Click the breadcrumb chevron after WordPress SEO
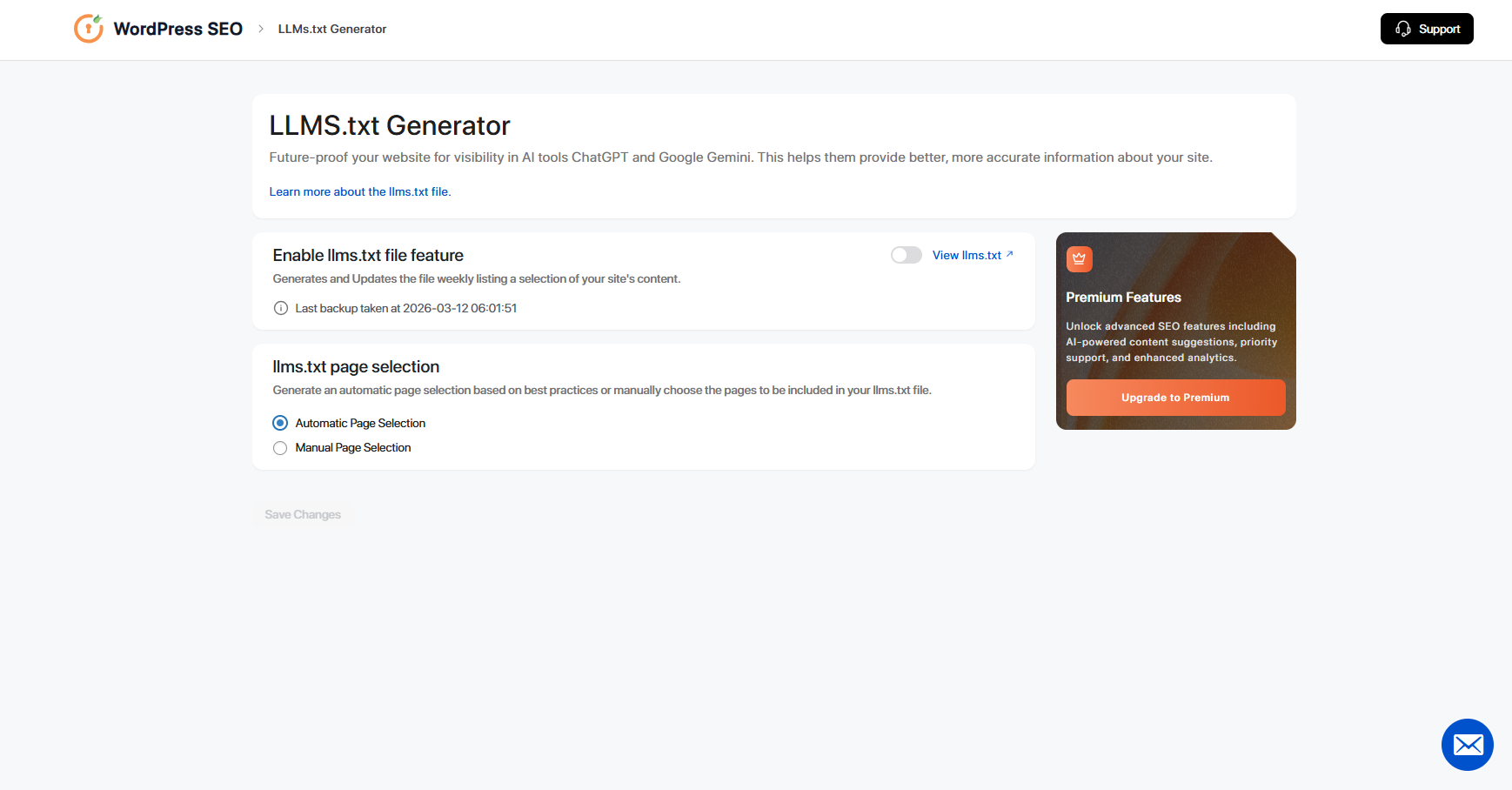This screenshot has width=1512, height=790. (260, 28)
